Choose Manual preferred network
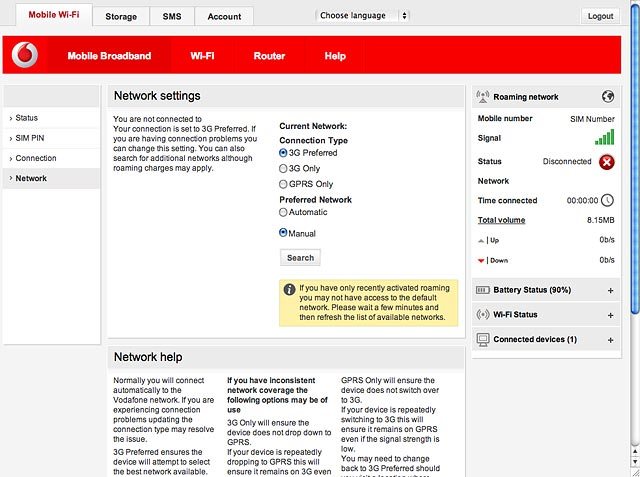Image resolution: width=640 pixels, height=477 pixels. point(283,233)
